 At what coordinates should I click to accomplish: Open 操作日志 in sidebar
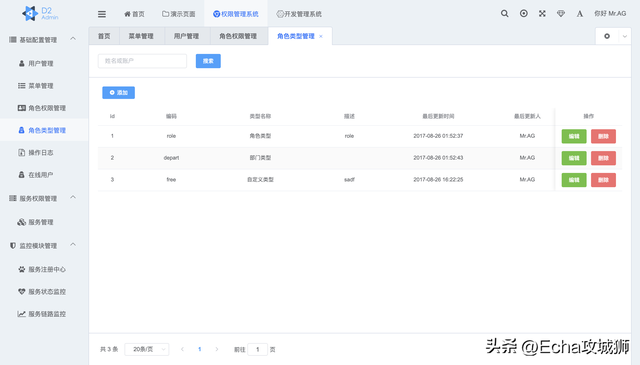pos(44,152)
